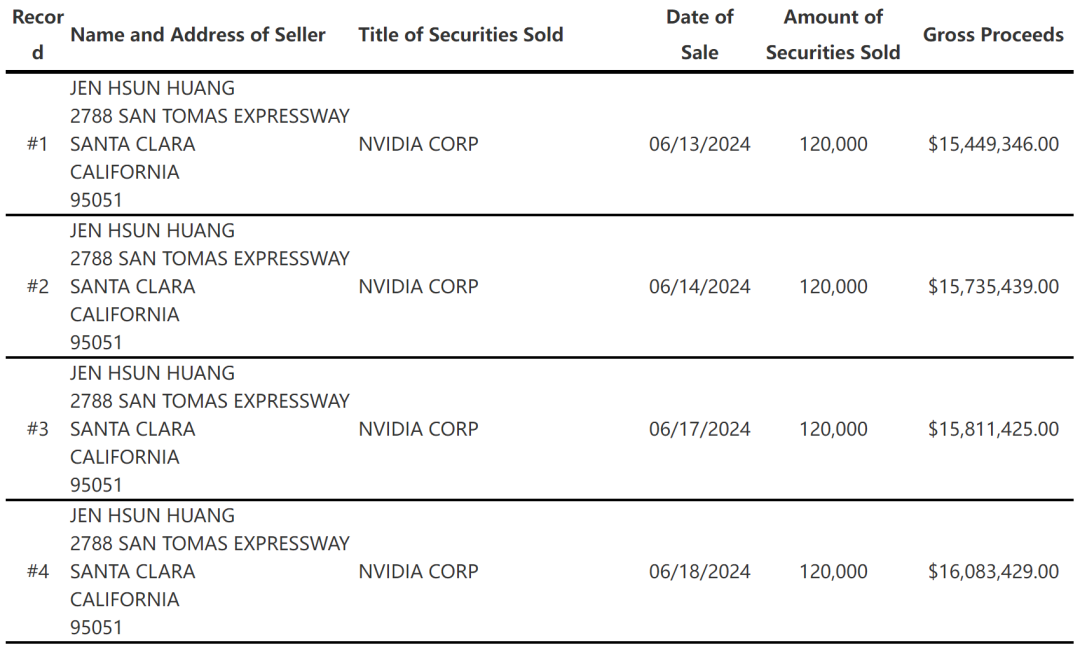Click gross proceeds $15,449,346.00

993,144
